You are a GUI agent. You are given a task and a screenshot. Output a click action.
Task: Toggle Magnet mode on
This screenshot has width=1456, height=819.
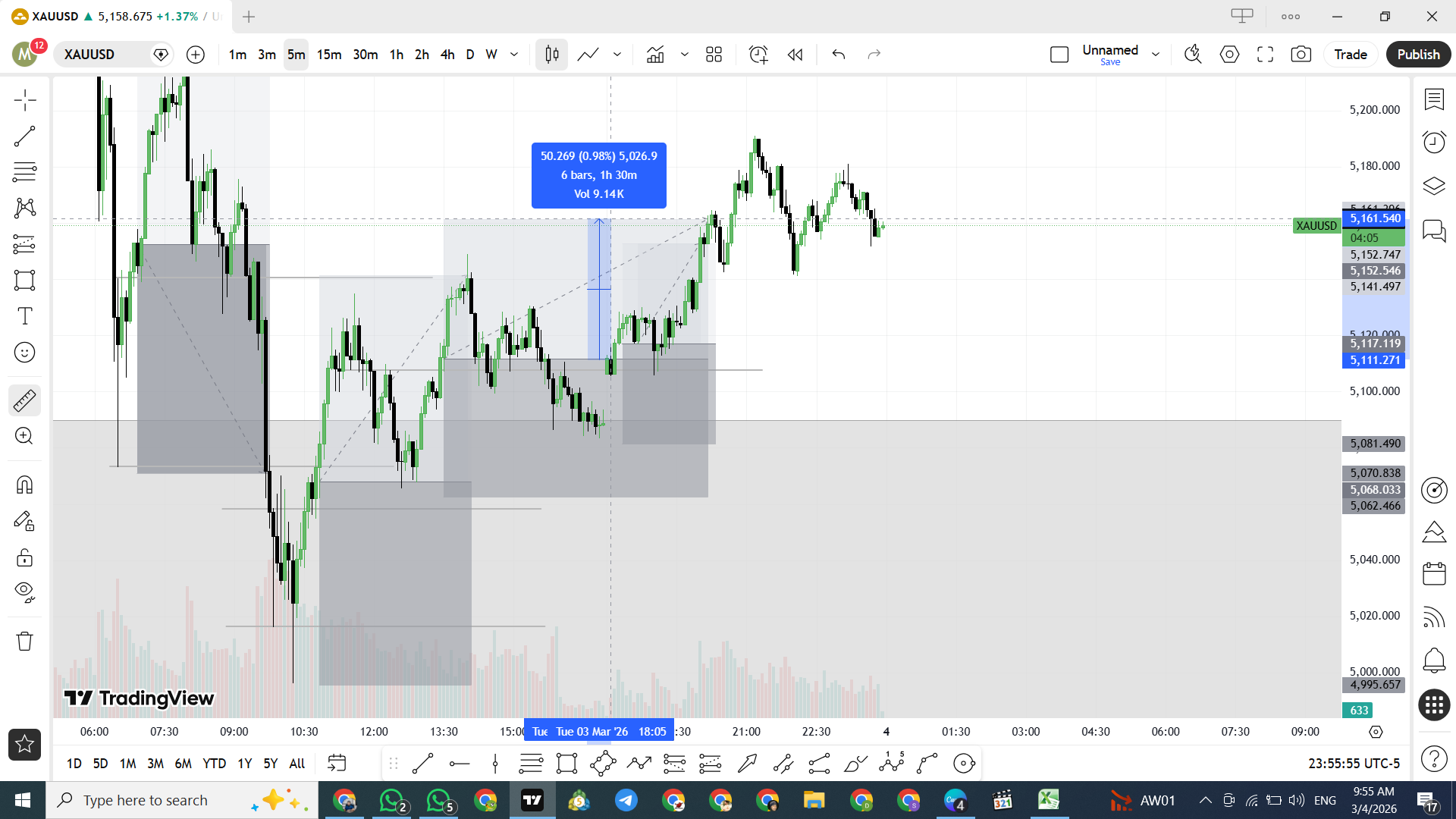(x=24, y=485)
